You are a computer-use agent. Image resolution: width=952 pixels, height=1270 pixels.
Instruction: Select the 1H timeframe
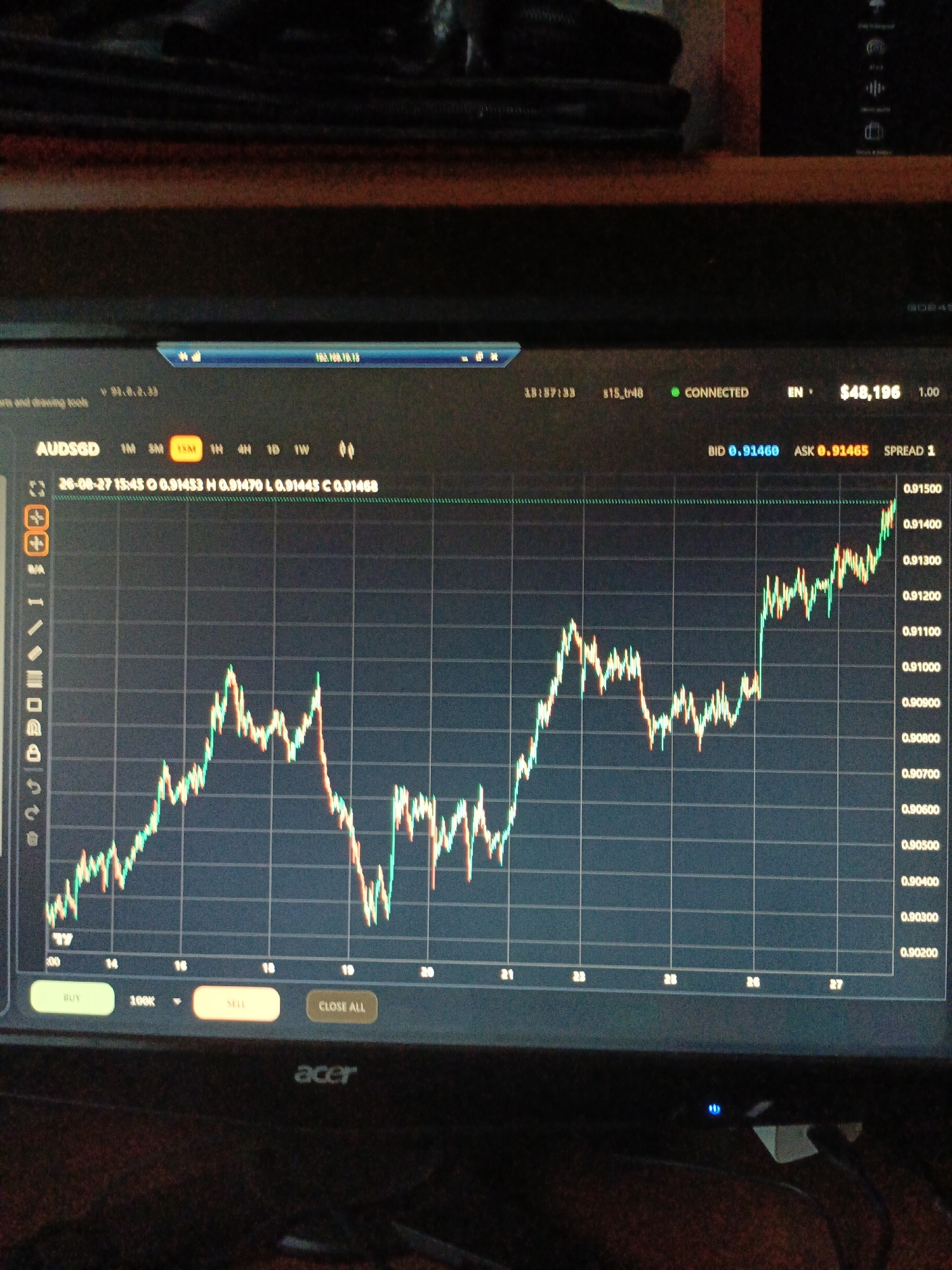tap(216, 450)
